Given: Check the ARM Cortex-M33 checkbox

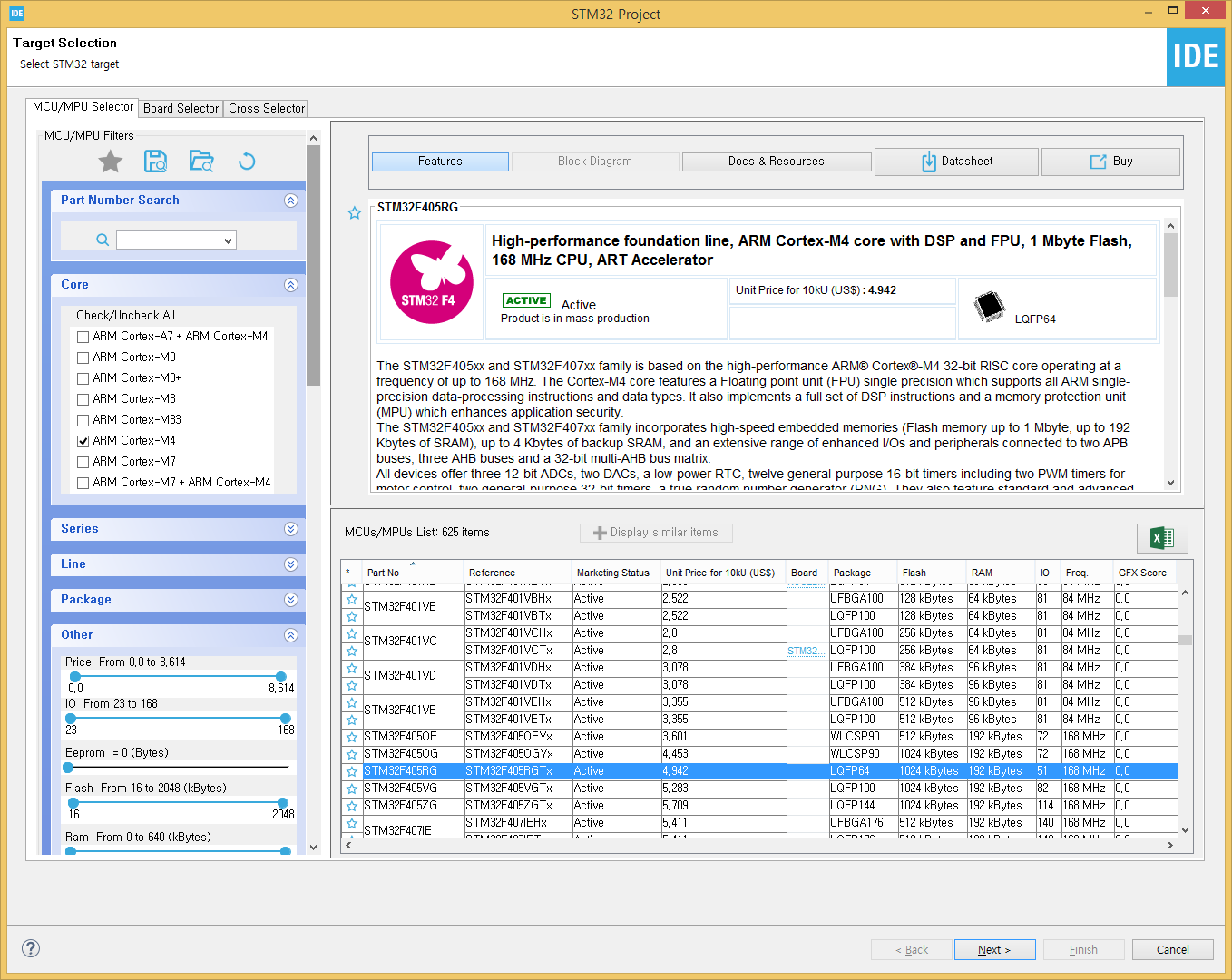Looking at the screenshot, I should click(x=83, y=420).
